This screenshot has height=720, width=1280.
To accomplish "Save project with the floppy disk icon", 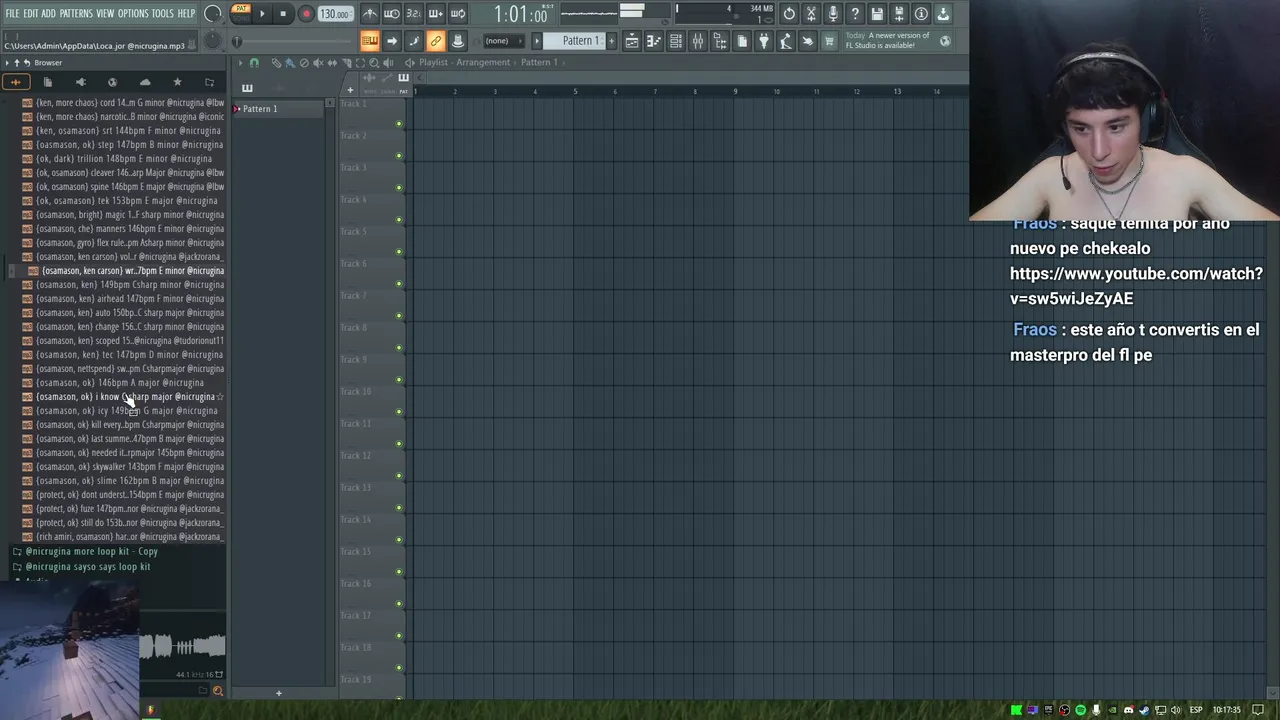I will 877,14.
